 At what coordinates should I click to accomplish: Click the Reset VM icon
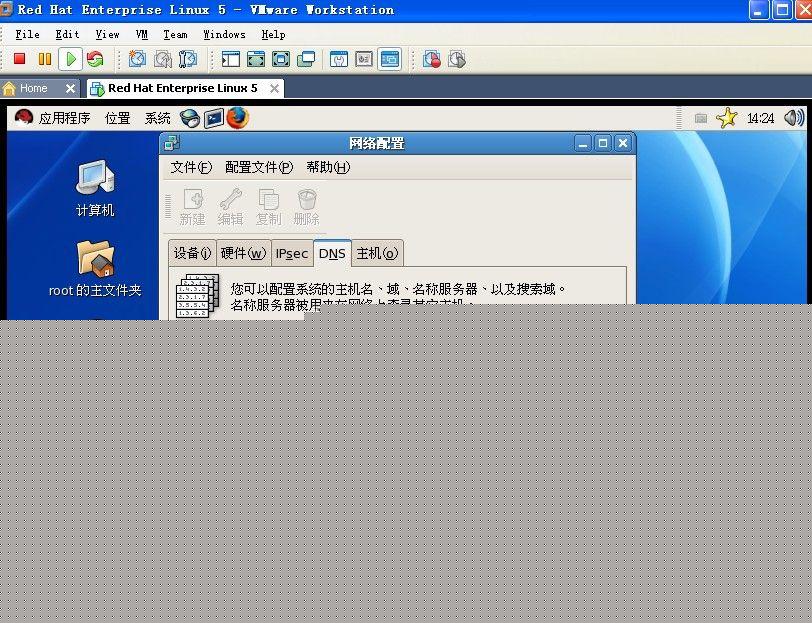click(x=95, y=59)
